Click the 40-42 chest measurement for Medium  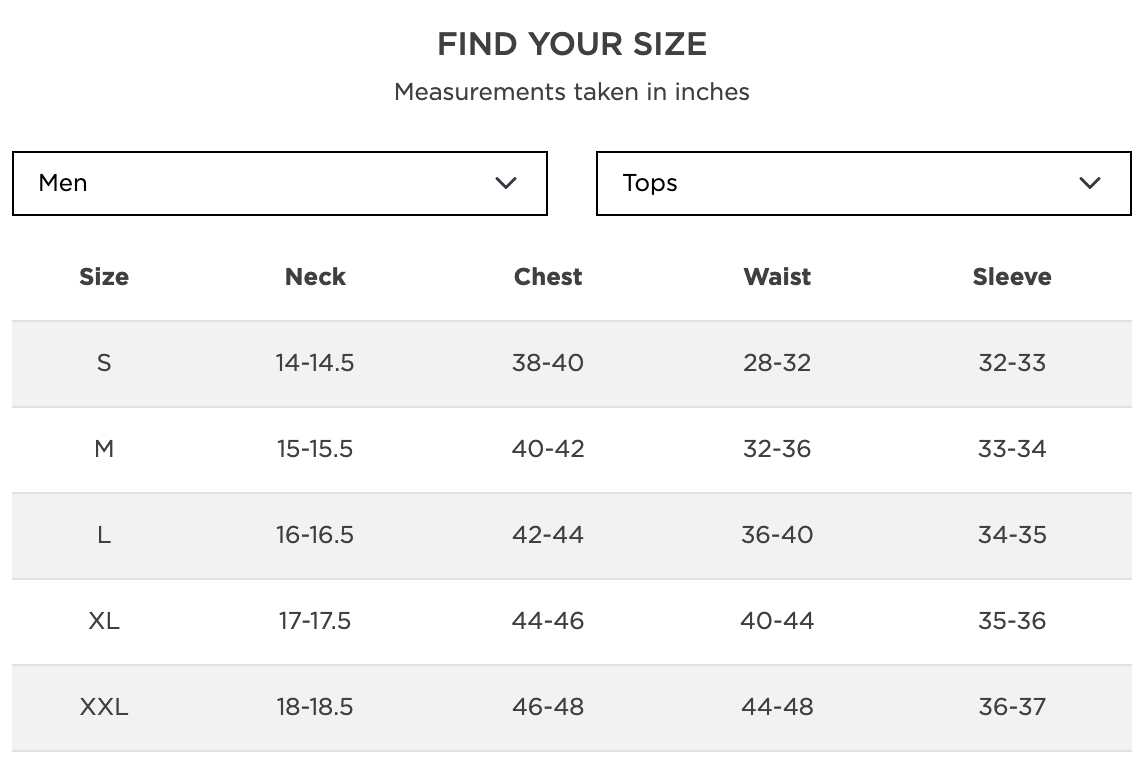[548, 449]
